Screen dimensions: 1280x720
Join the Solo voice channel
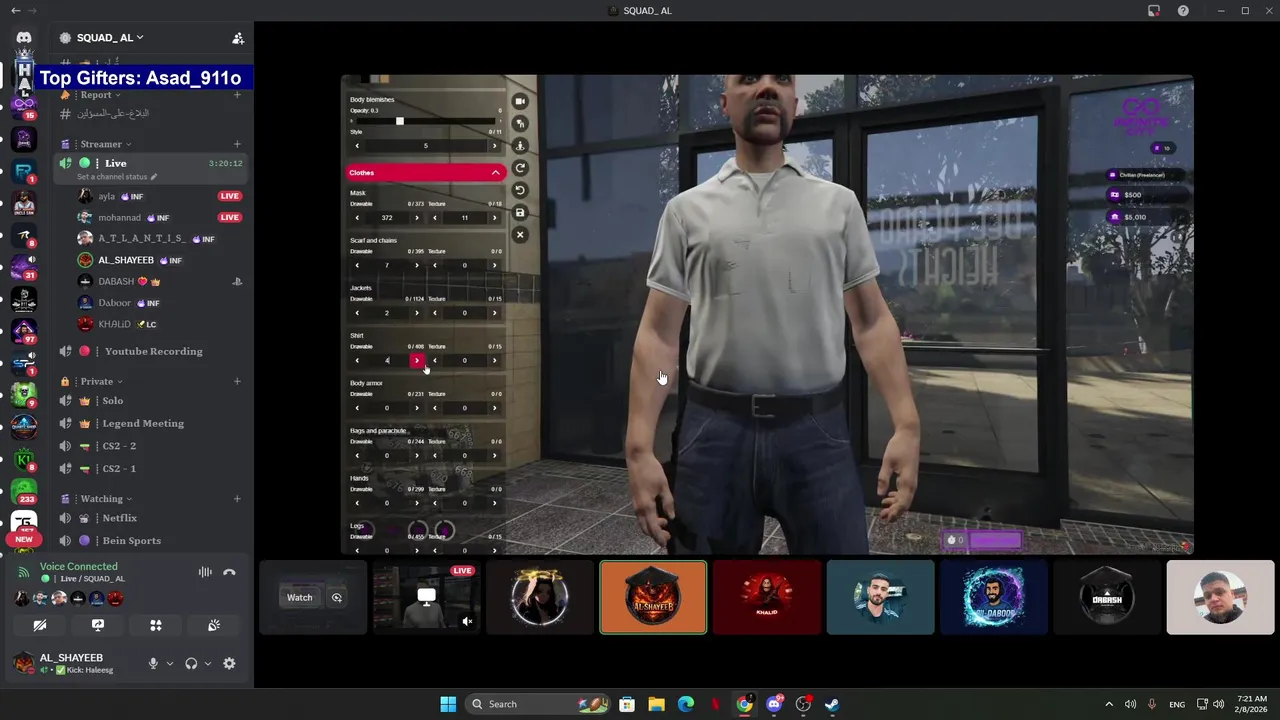tap(150, 400)
